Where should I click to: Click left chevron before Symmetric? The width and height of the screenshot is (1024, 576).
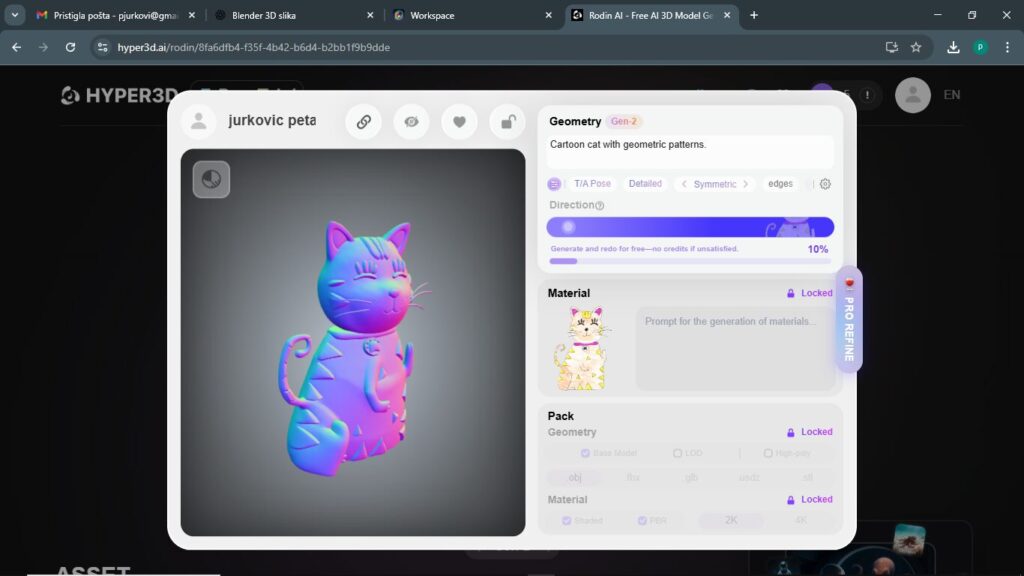tap(684, 184)
